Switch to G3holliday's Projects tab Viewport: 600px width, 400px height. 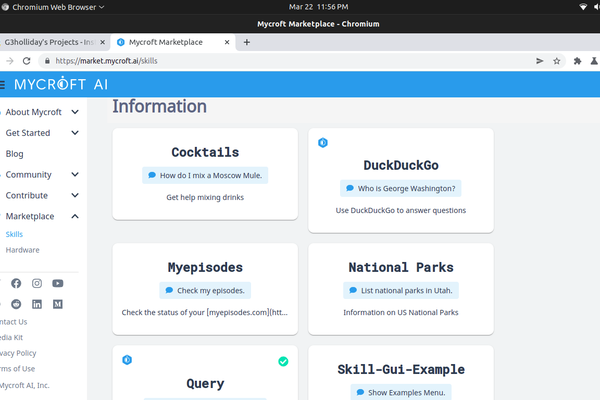(x=50, y=42)
